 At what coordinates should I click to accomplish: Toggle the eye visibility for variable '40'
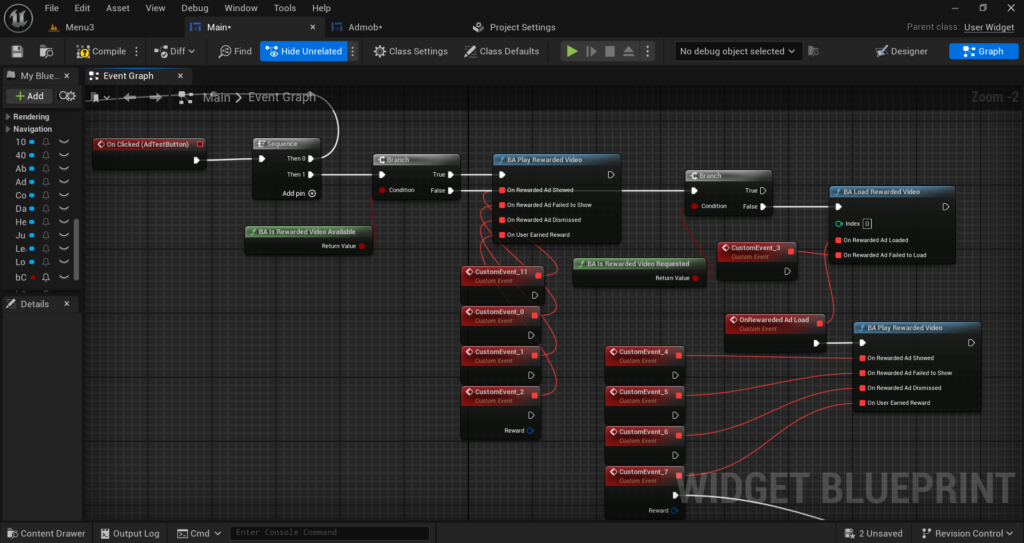(x=64, y=156)
